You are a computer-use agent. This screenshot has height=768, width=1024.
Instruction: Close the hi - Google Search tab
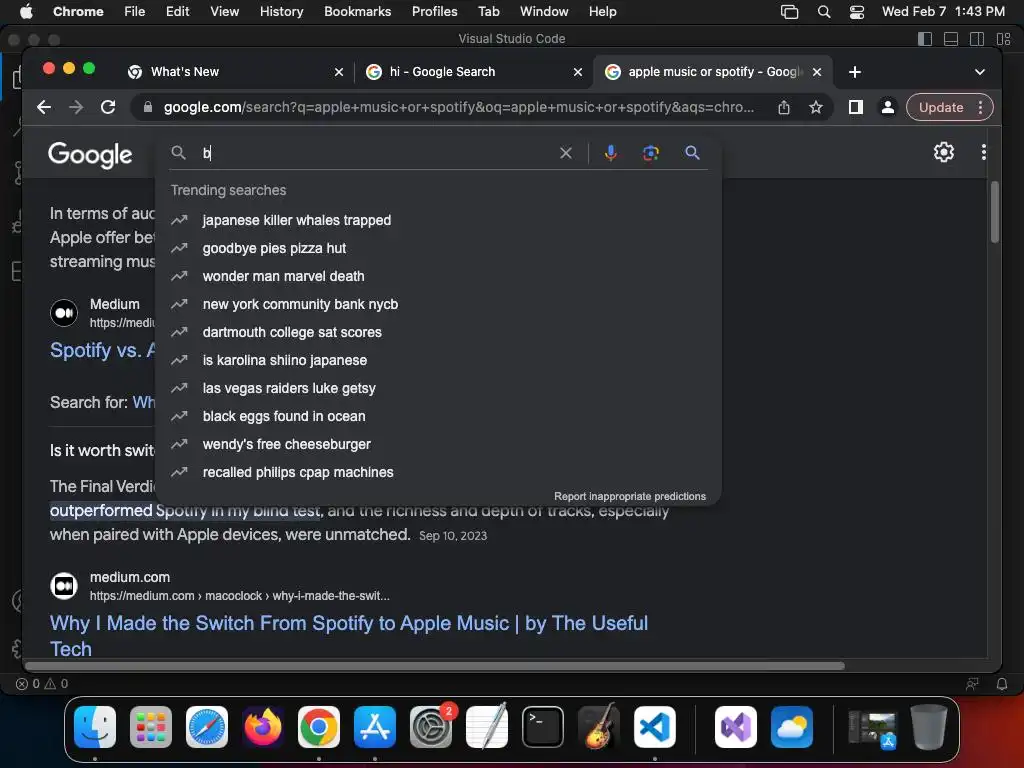tap(577, 72)
